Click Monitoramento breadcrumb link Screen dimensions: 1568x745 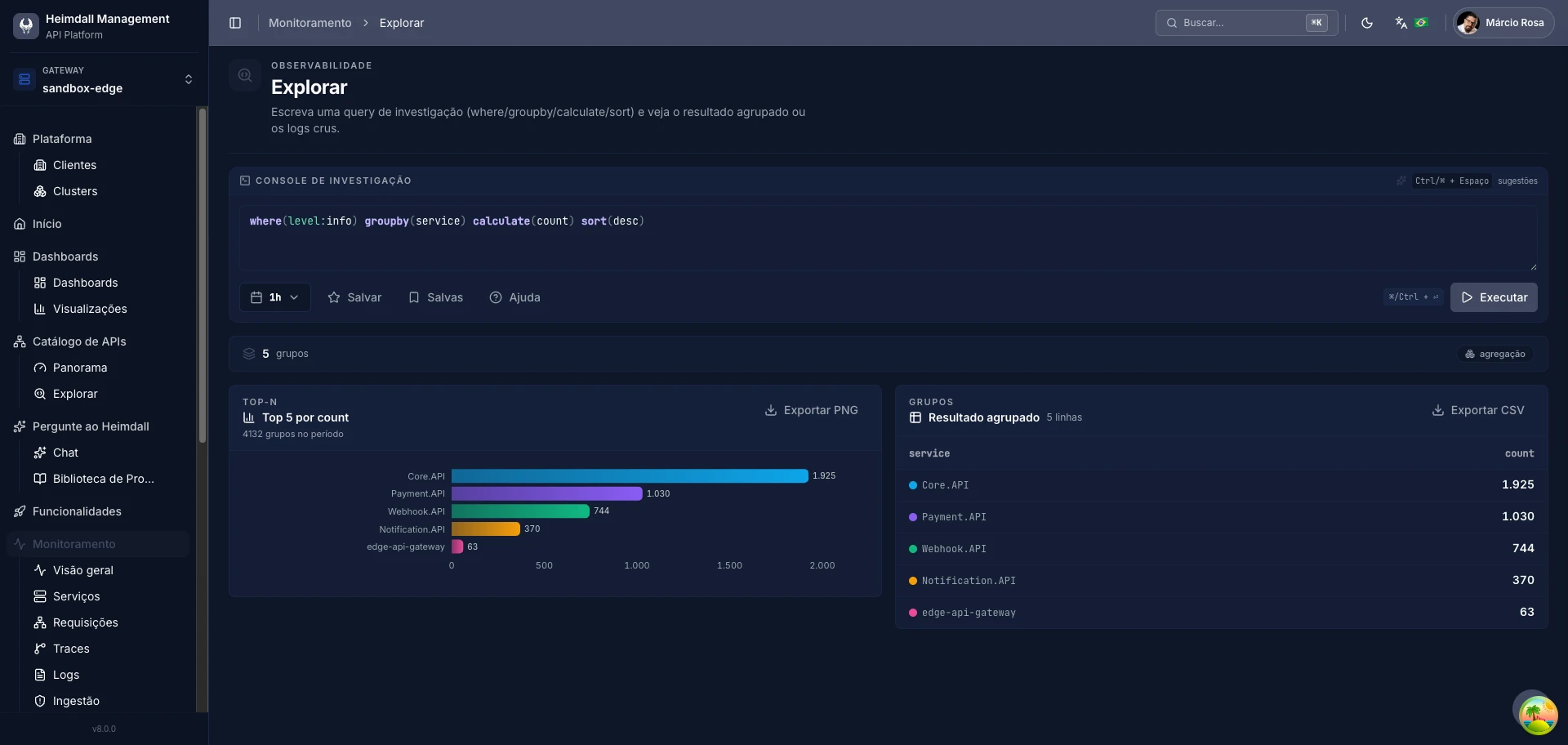(310, 23)
